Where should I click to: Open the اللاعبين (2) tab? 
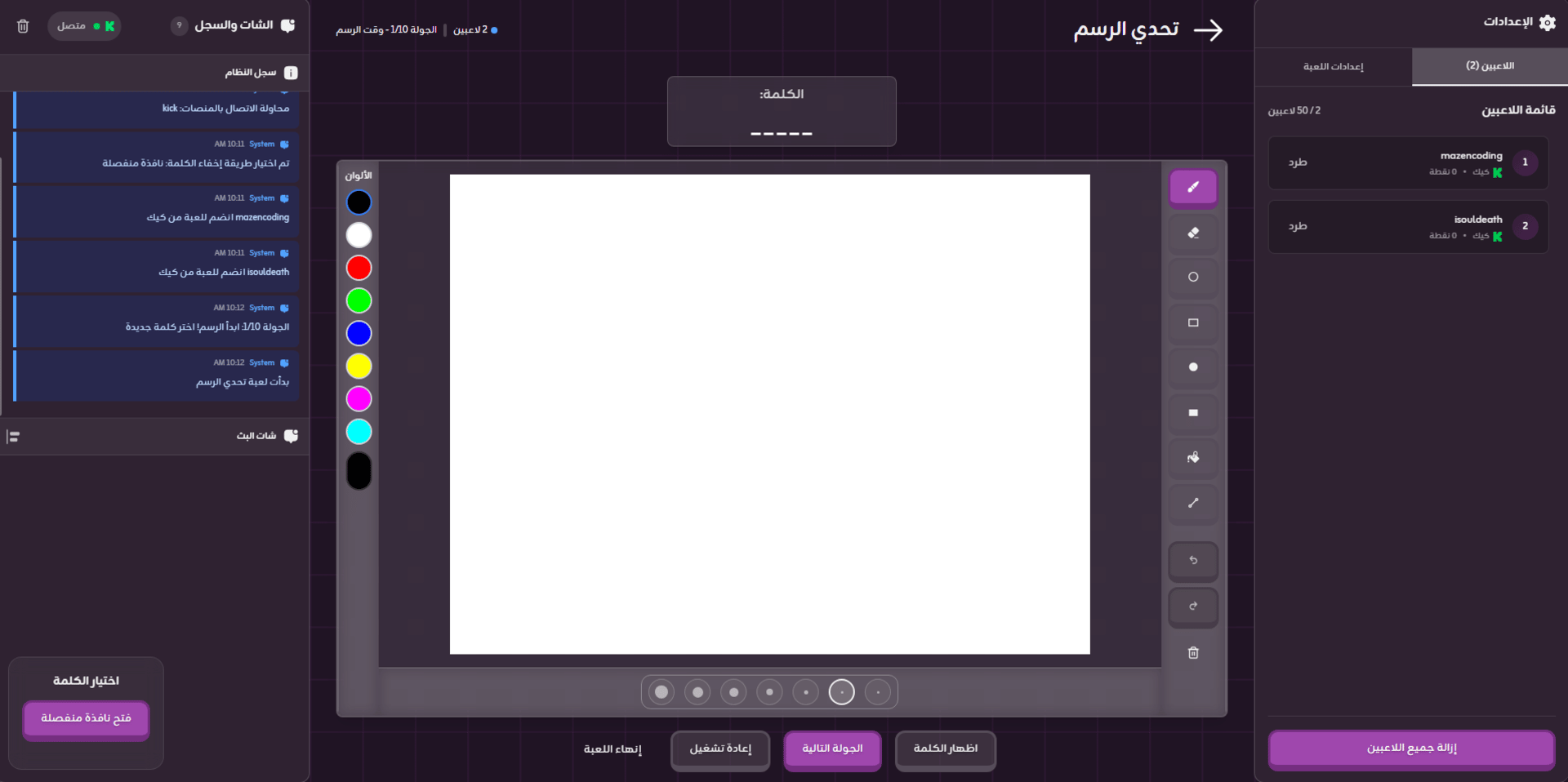(x=1490, y=66)
